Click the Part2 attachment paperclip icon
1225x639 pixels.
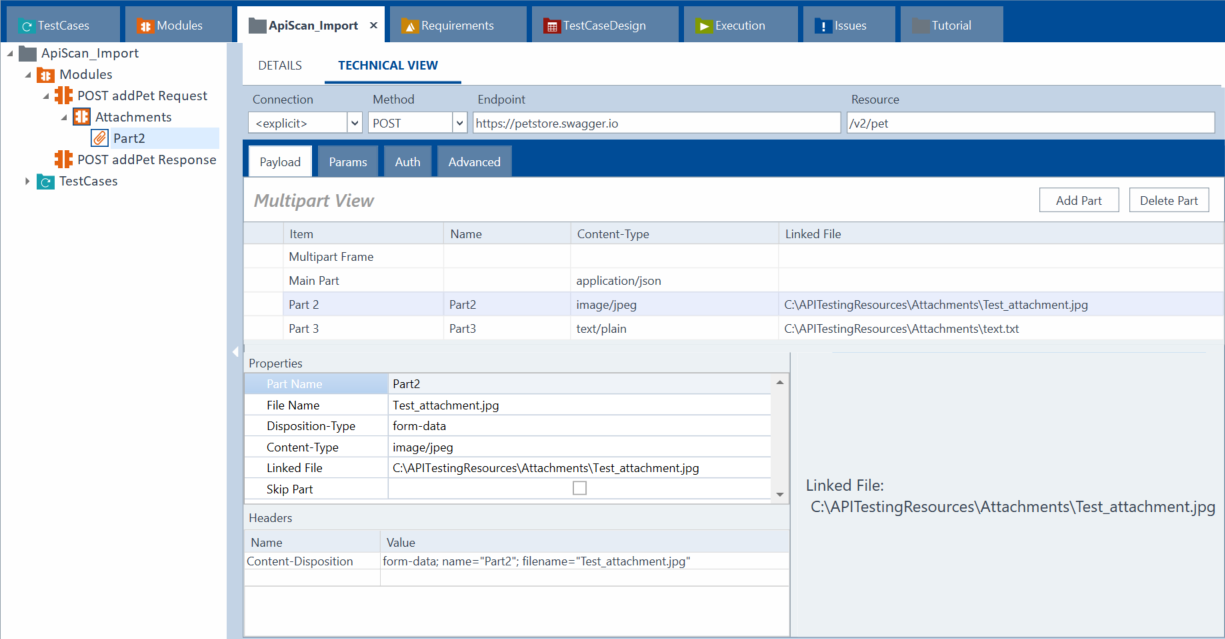point(100,138)
